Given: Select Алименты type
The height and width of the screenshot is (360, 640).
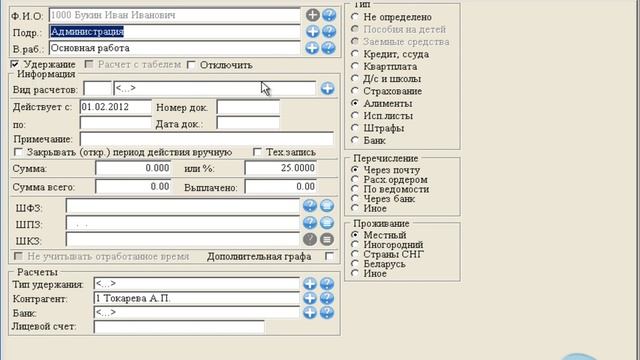Looking at the screenshot, I should 355,103.
